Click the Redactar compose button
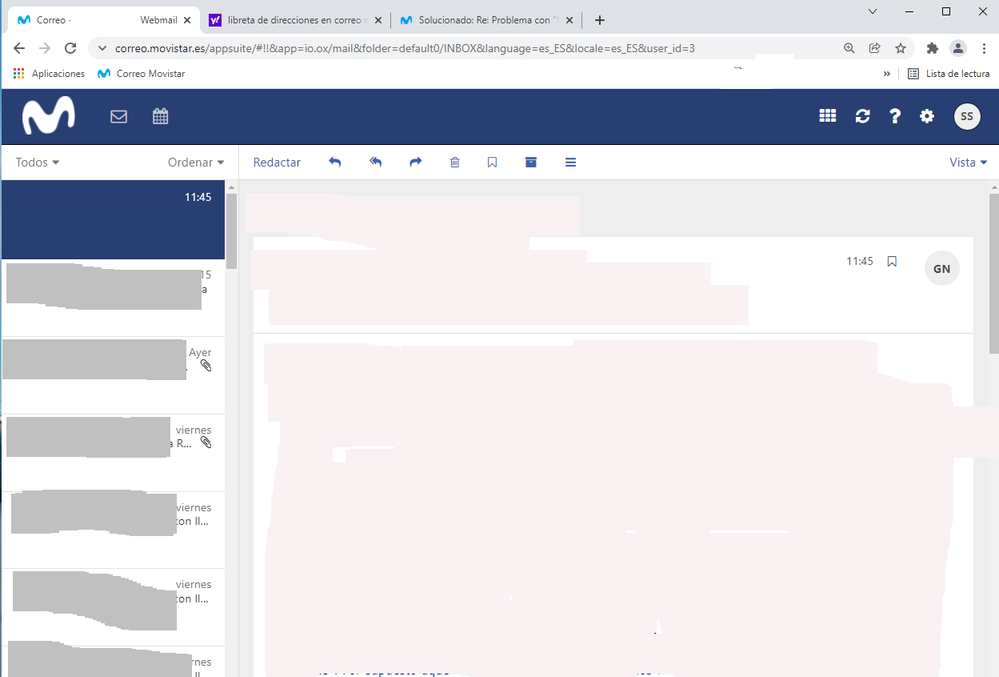This screenshot has height=677, width=999. click(x=277, y=162)
